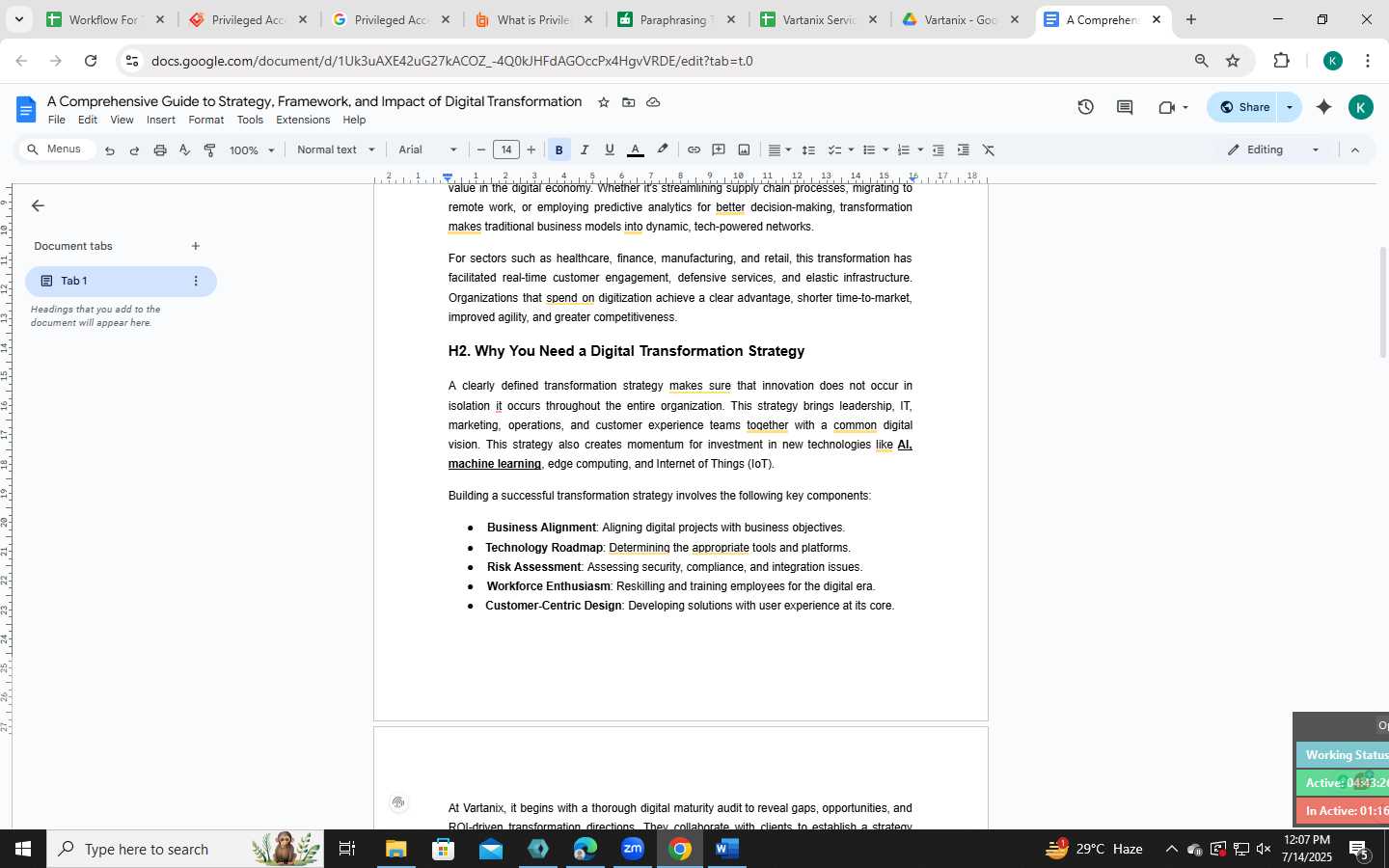Open the View menu
This screenshot has height=868, width=1389.
click(122, 120)
